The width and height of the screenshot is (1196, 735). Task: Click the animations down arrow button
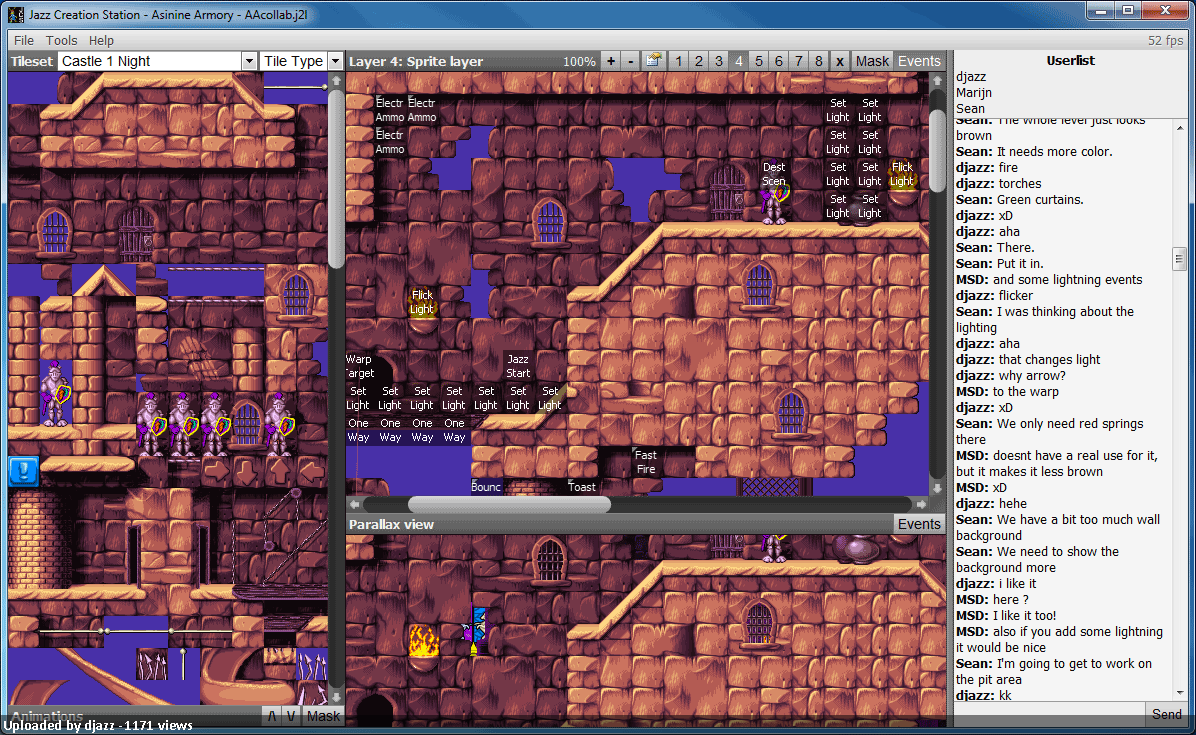(x=291, y=716)
